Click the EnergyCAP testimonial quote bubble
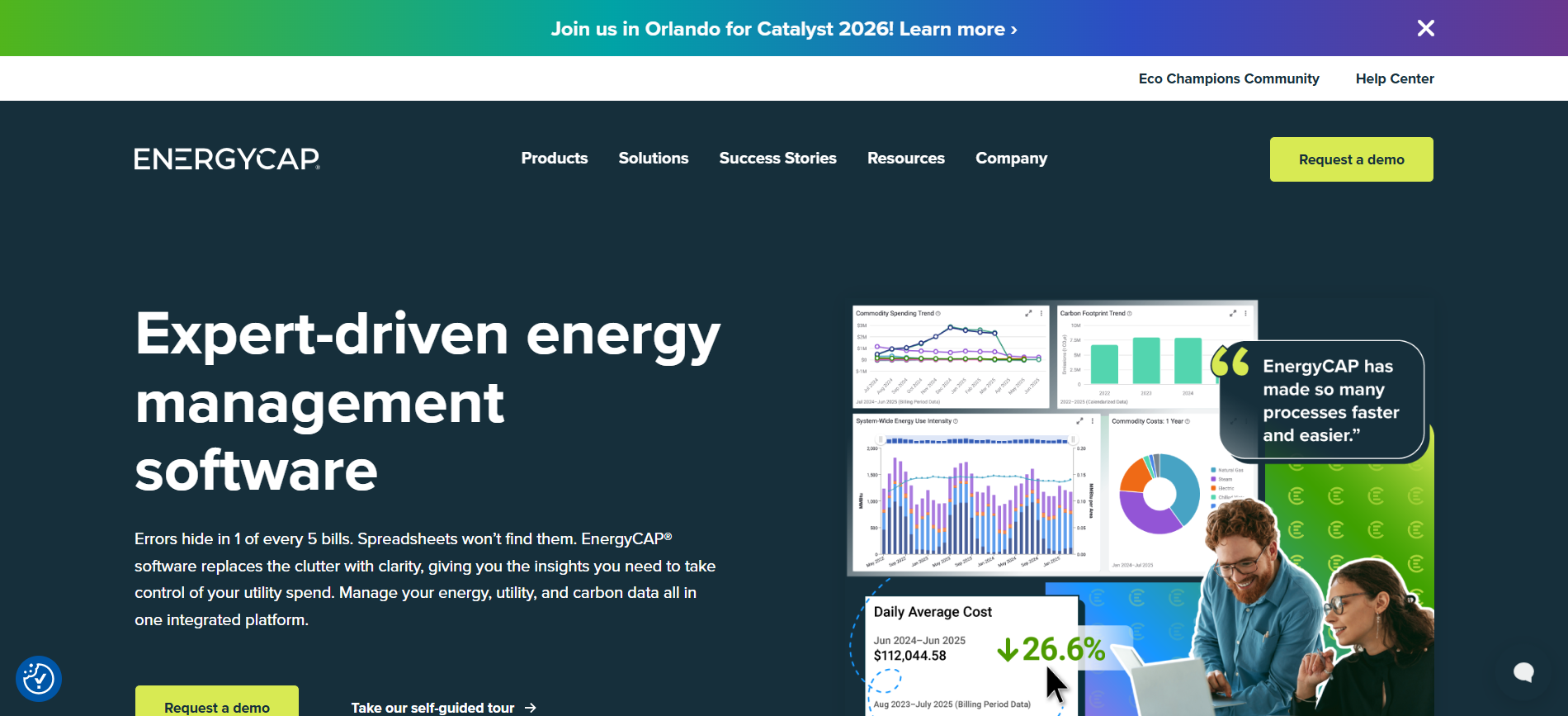Screen dimensions: 1568x716 click(1322, 400)
